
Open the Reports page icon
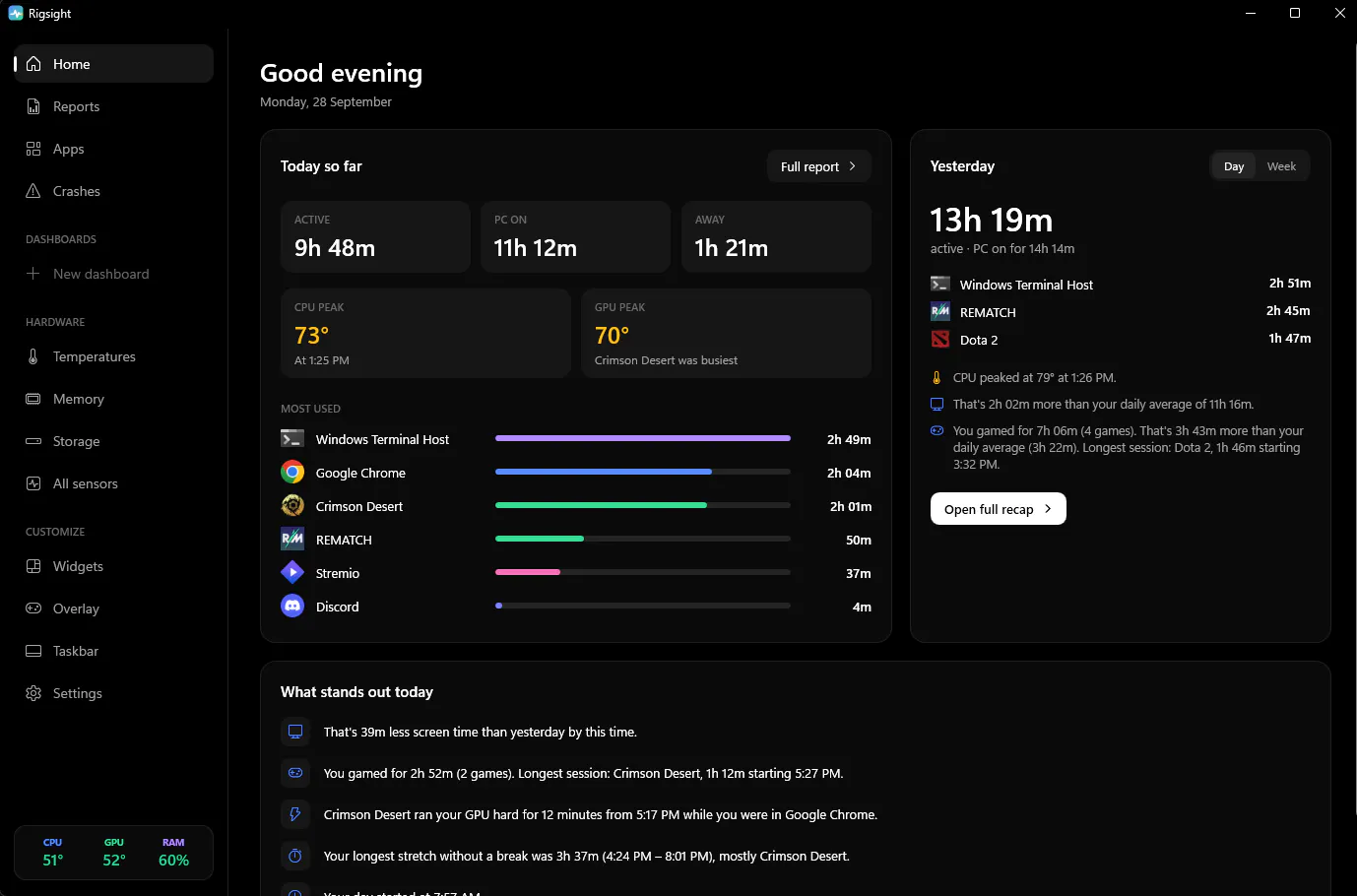pyautogui.click(x=33, y=106)
